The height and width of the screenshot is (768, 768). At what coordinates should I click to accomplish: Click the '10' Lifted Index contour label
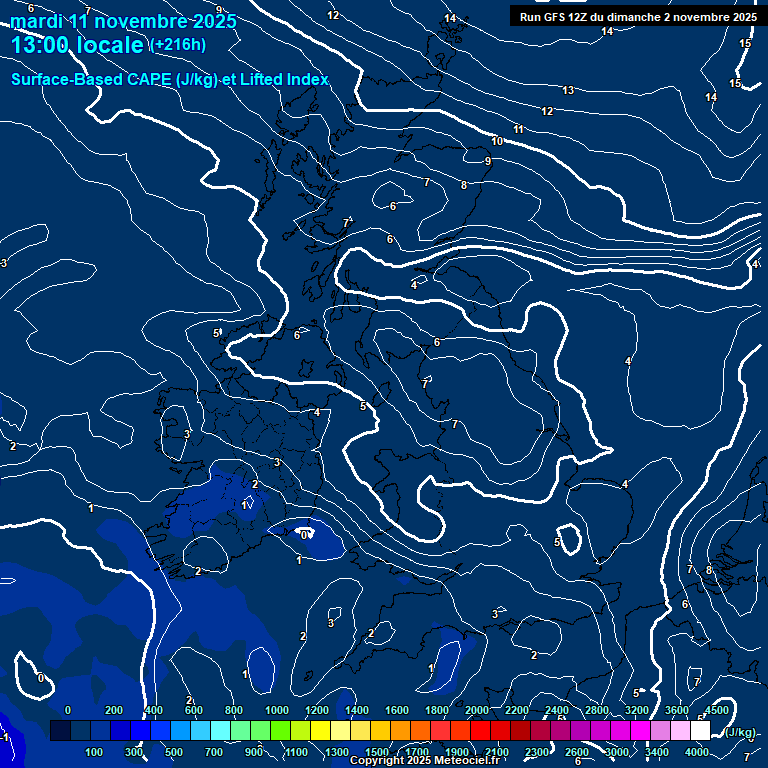tap(497, 141)
